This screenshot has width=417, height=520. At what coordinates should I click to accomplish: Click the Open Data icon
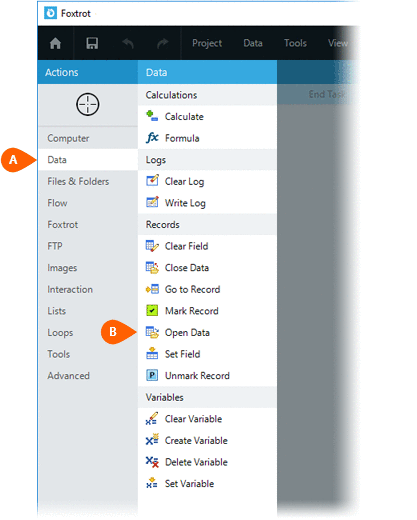tap(152, 332)
